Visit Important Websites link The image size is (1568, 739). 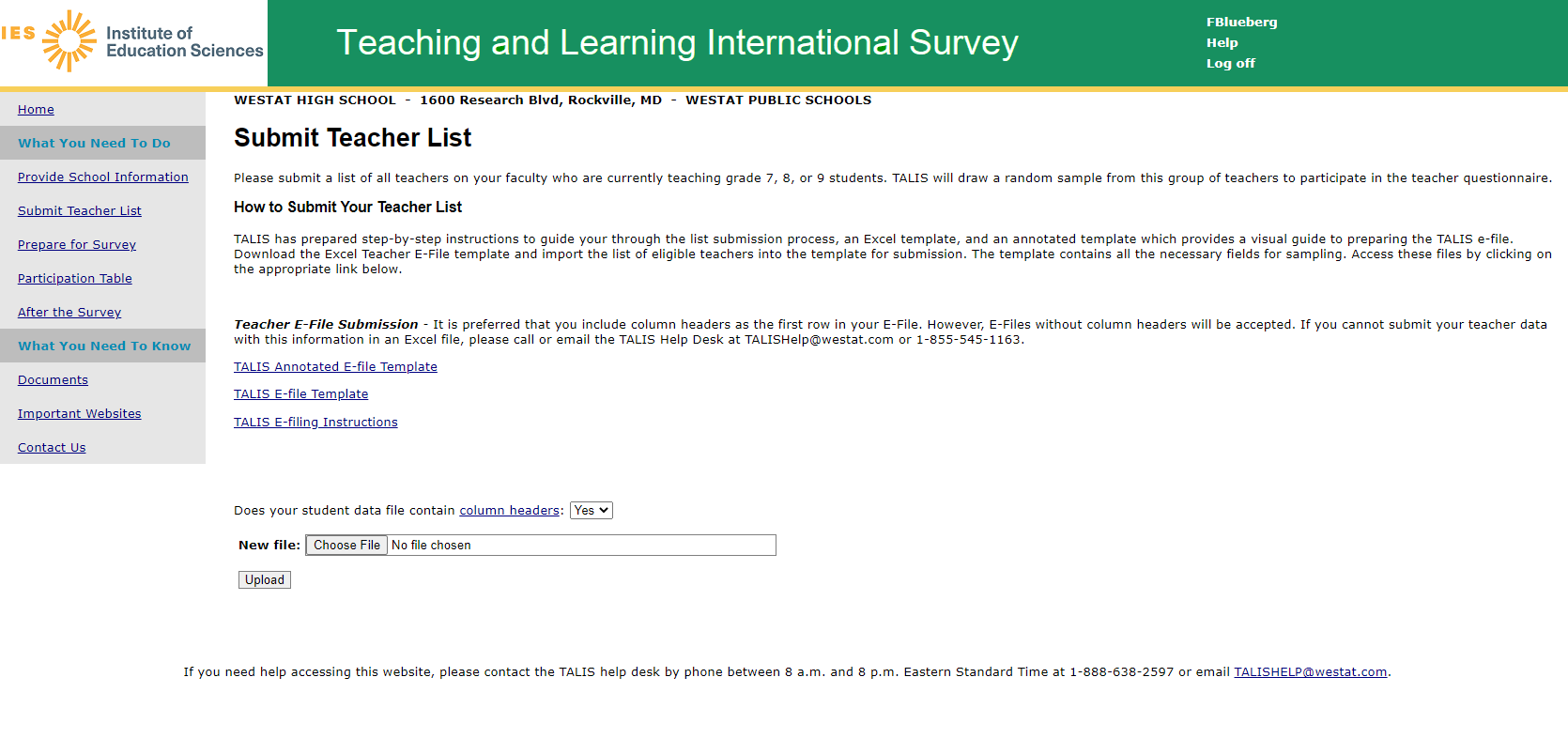click(x=79, y=414)
